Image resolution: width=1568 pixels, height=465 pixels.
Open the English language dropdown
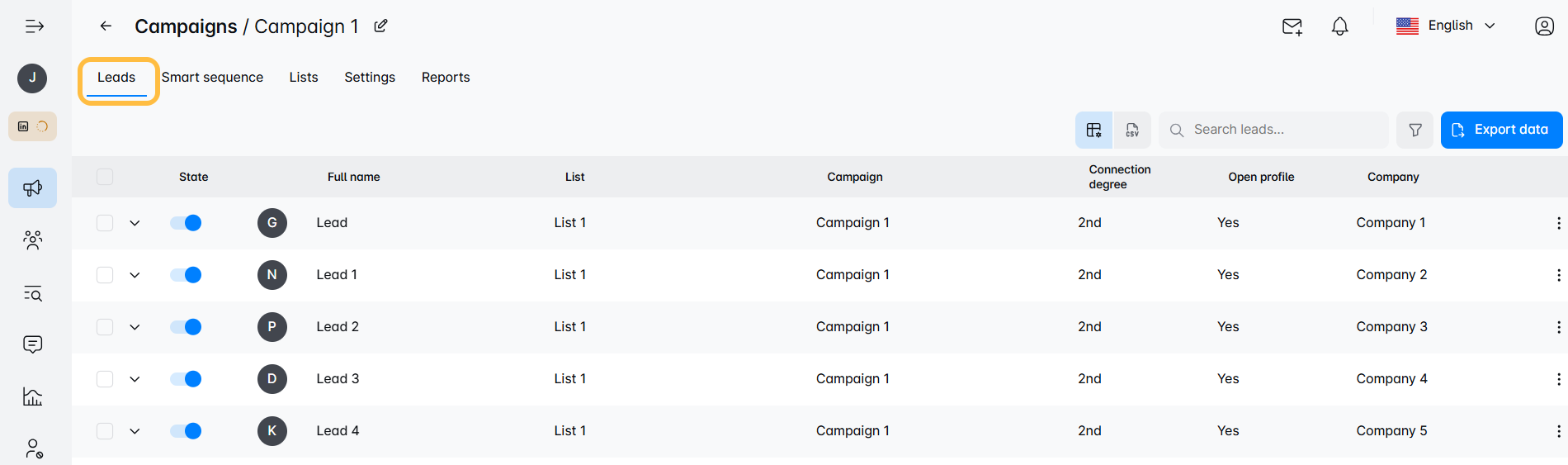1446,26
